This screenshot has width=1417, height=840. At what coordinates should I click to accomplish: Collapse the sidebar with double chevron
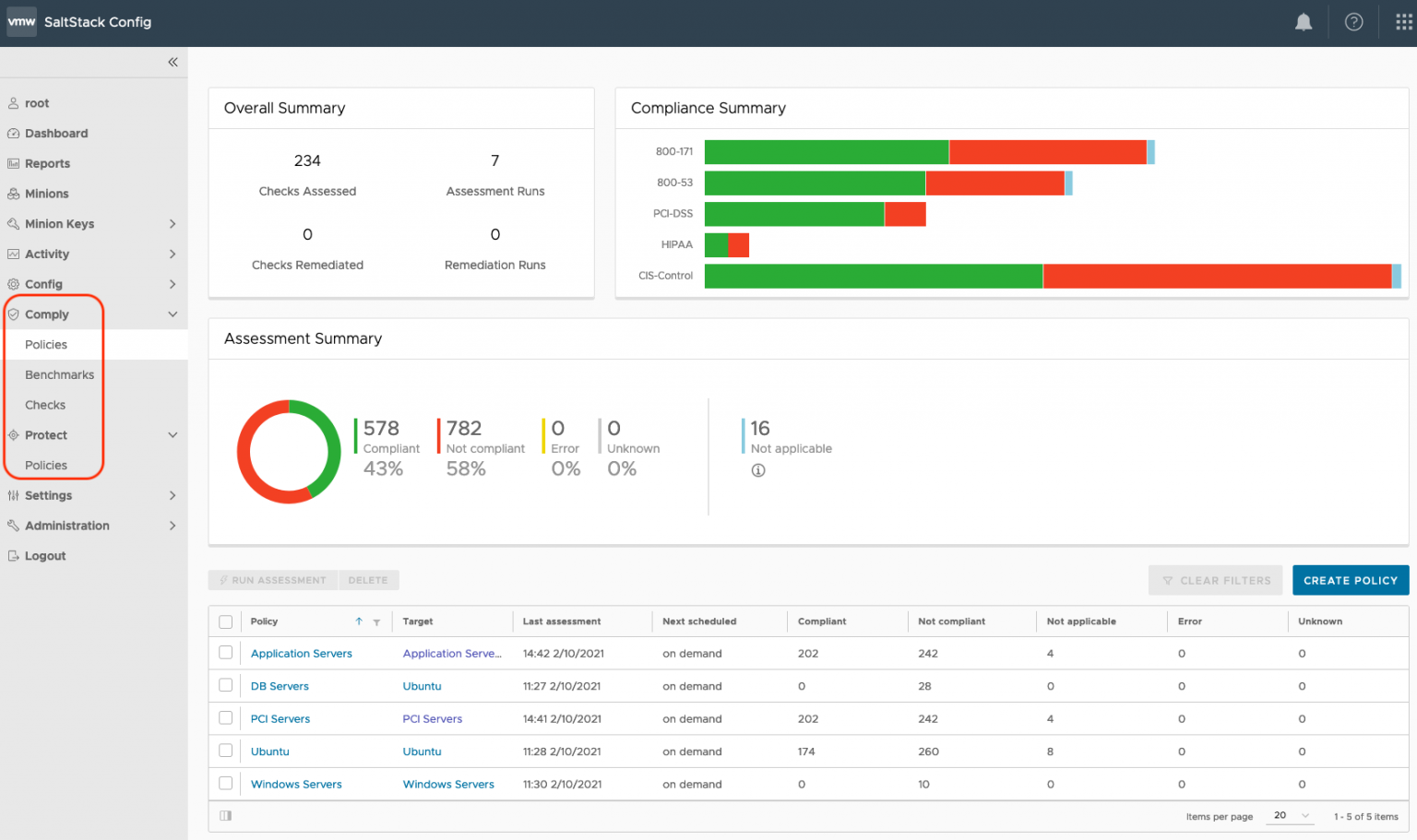pyautogui.click(x=173, y=62)
